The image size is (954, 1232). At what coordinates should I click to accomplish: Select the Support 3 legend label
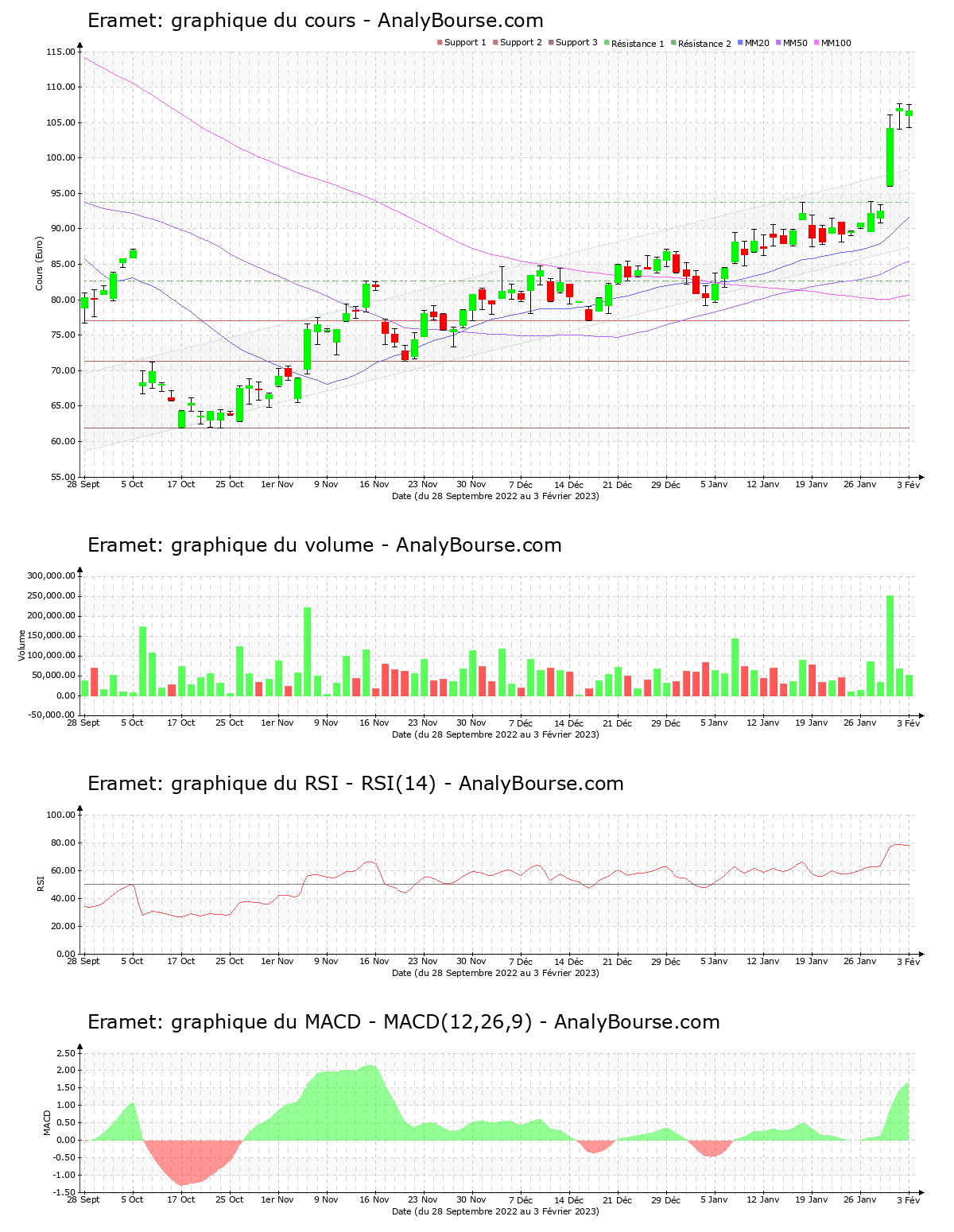pos(576,43)
